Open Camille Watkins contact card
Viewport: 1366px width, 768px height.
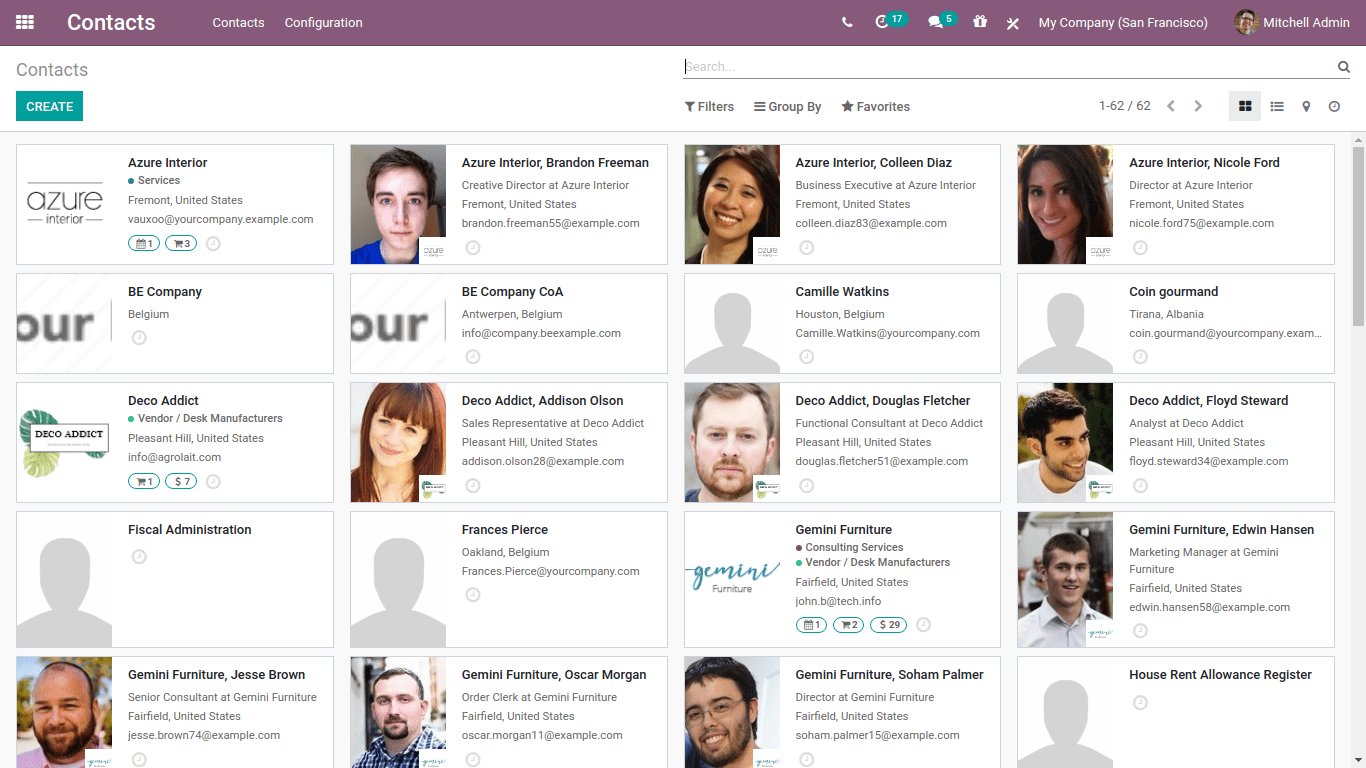[842, 324]
